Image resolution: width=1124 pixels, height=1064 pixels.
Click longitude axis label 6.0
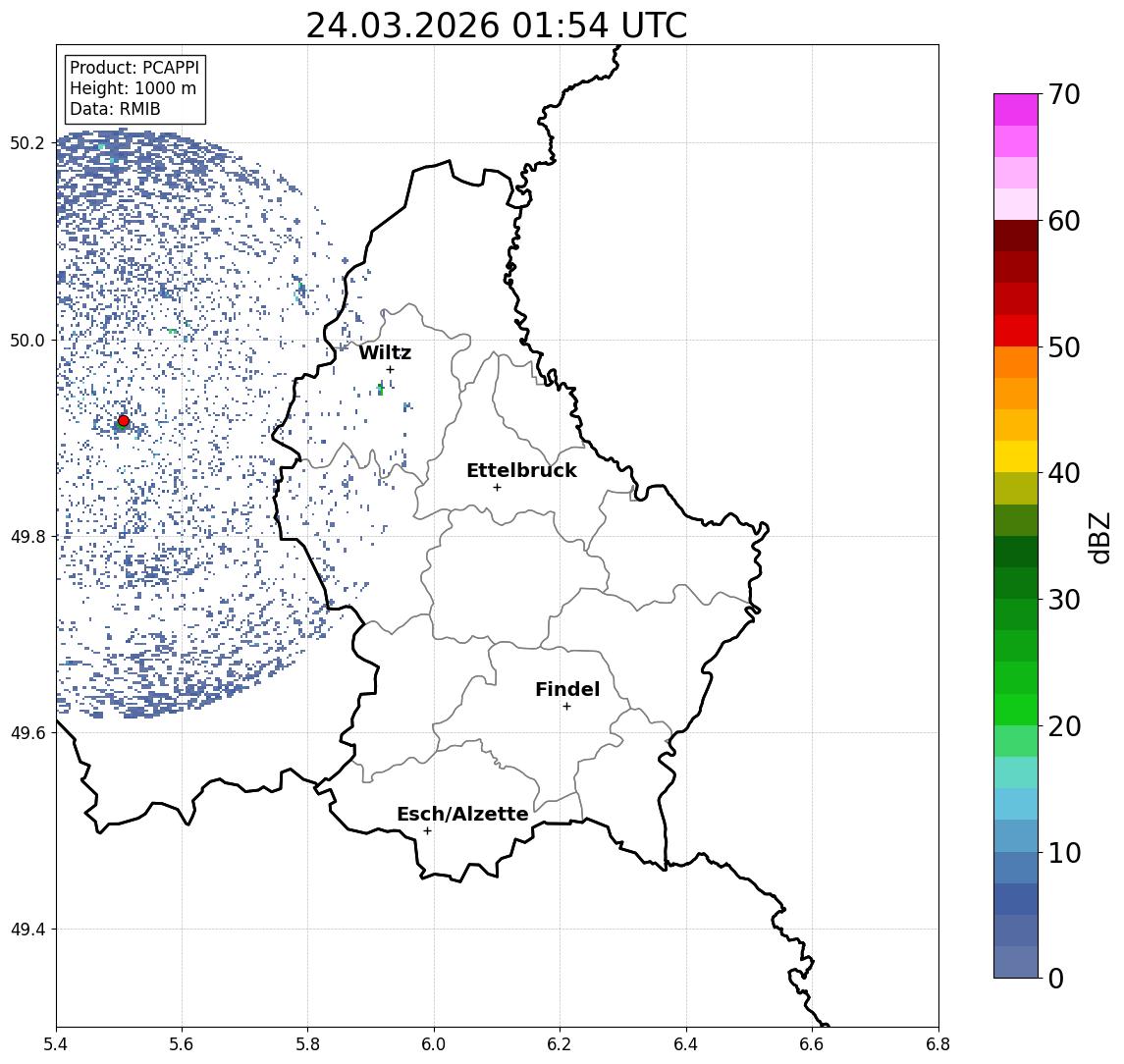(x=434, y=1044)
